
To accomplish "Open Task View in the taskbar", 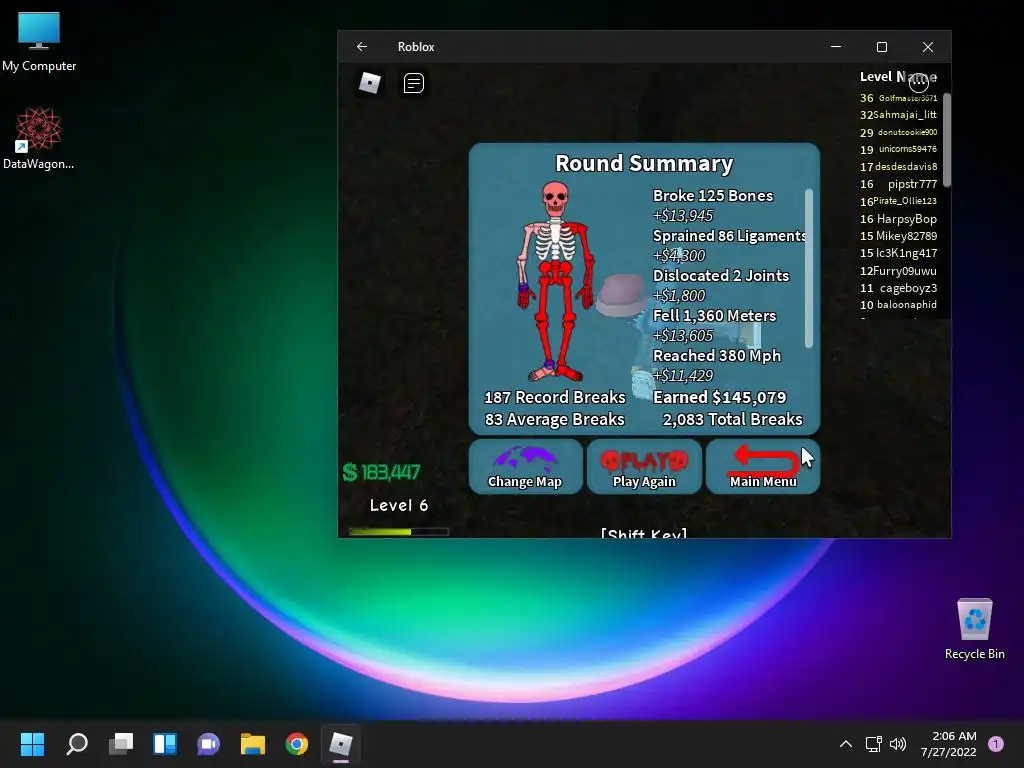I will (121, 744).
